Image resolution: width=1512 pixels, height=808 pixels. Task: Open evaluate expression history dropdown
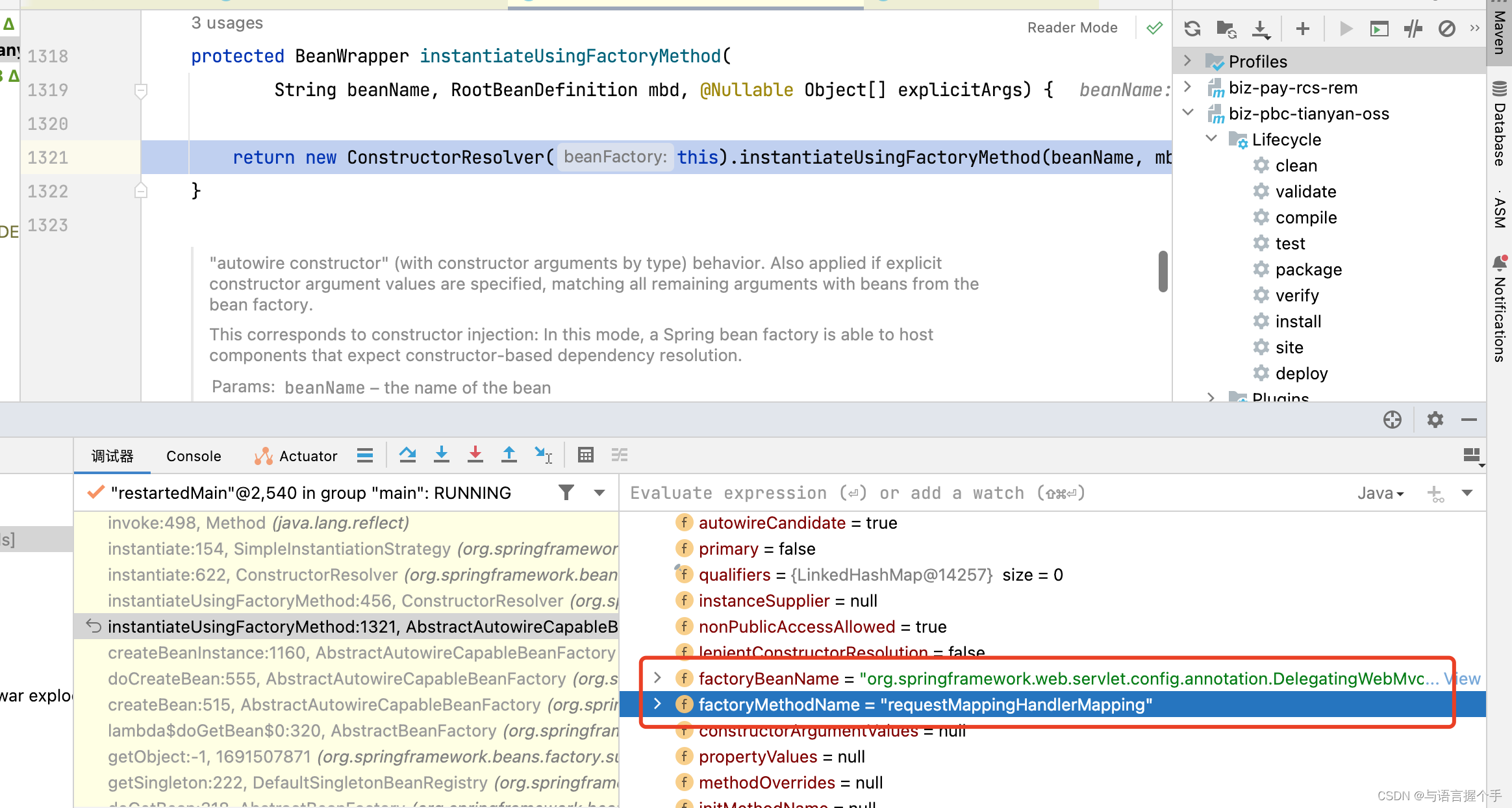click(1467, 493)
